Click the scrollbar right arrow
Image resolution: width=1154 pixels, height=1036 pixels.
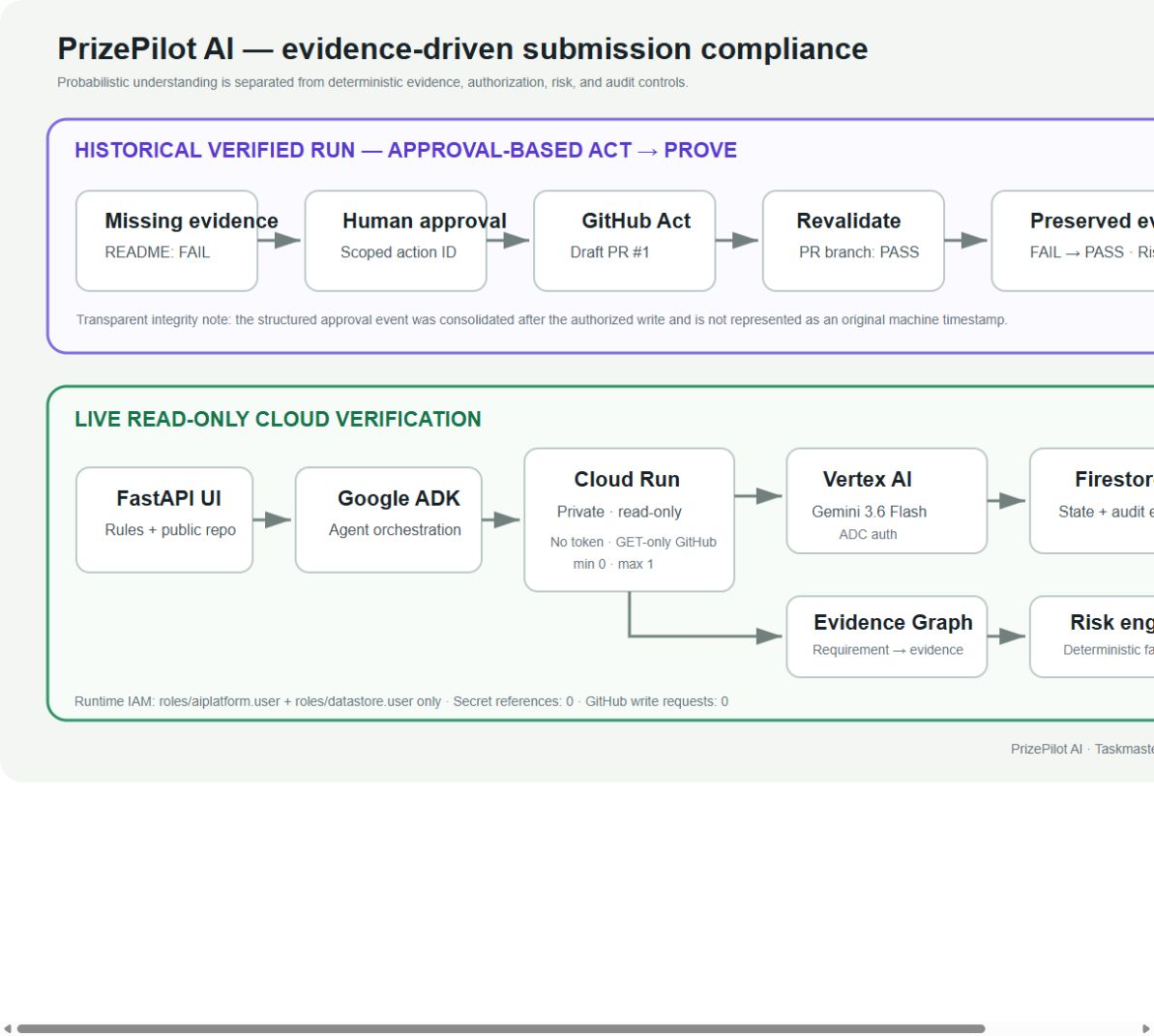(1146, 1028)
